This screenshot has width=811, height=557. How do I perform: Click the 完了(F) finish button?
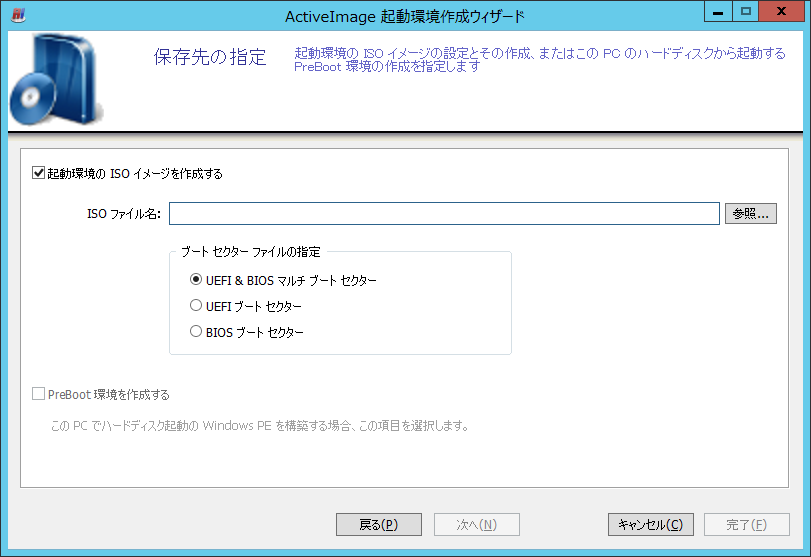(746, 524)
